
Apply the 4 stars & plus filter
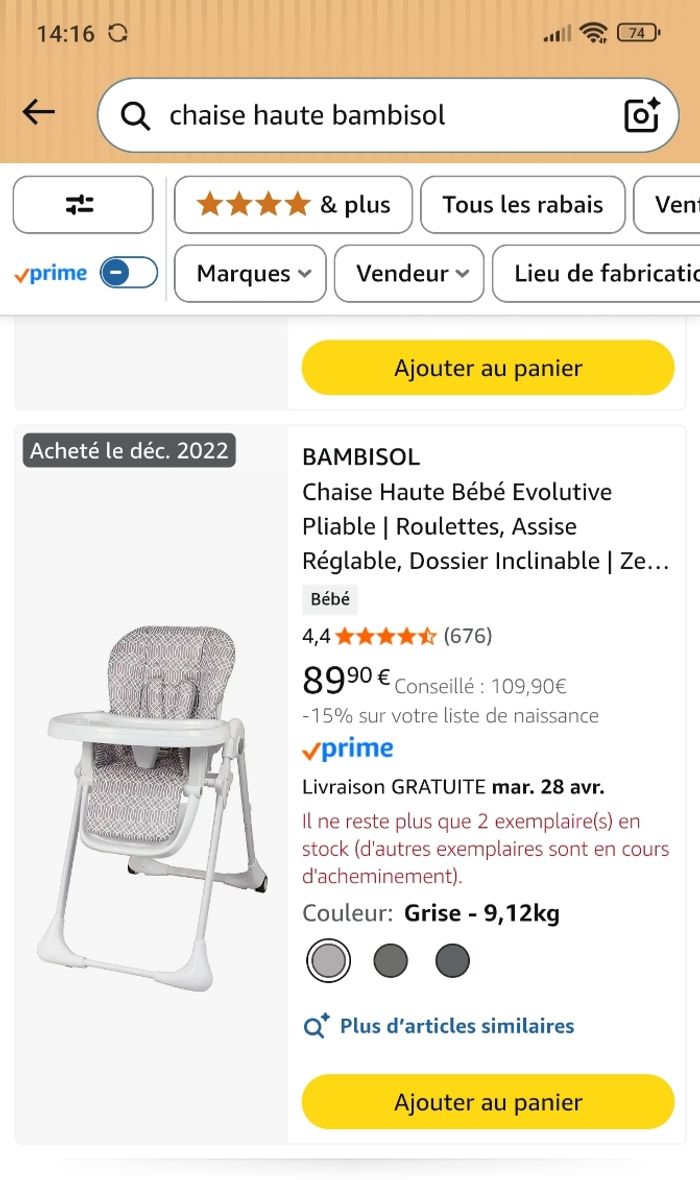coord(293,205)
